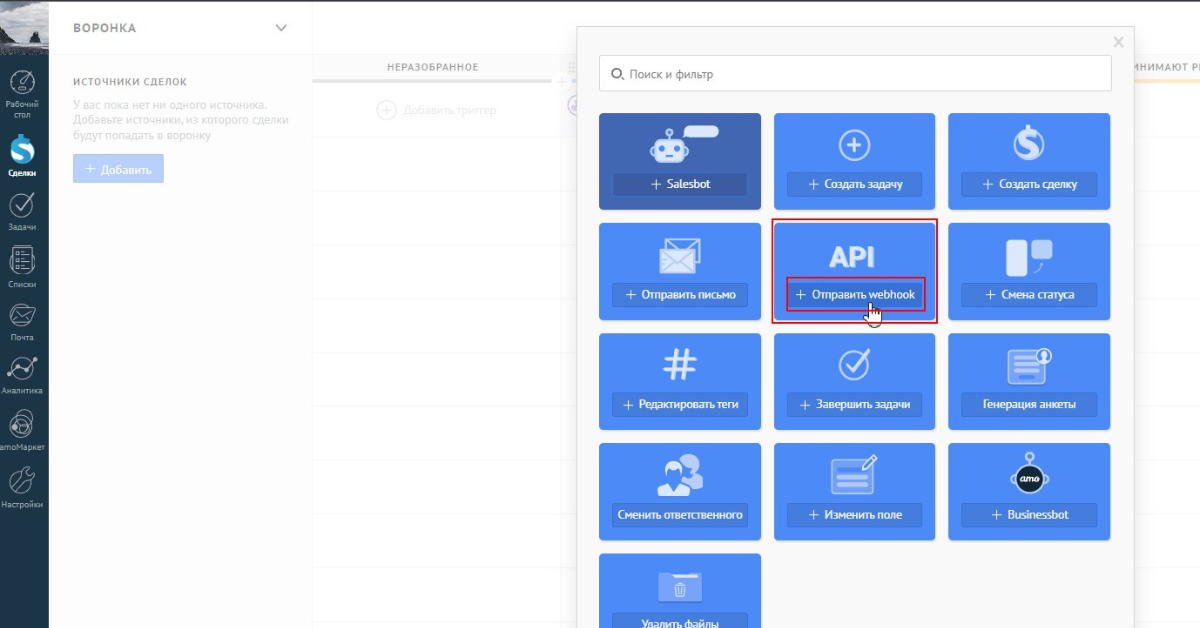
Task: Choose the Отправить webhook API action
Action: pyautogui.click(x=854, y=293)
